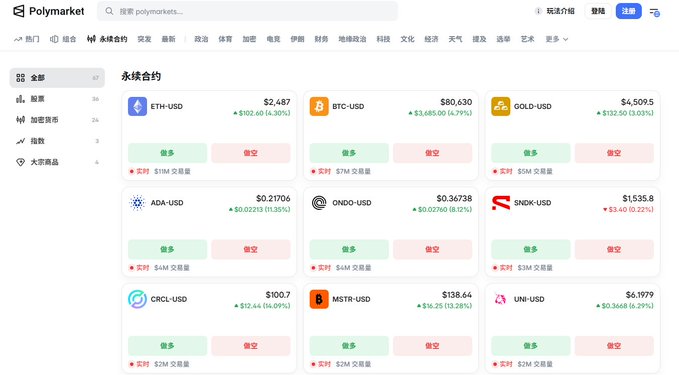Click the search magnifier icon
Viewport: 679px width, 375px height.
pyautogui.click(x=109, y=11)
